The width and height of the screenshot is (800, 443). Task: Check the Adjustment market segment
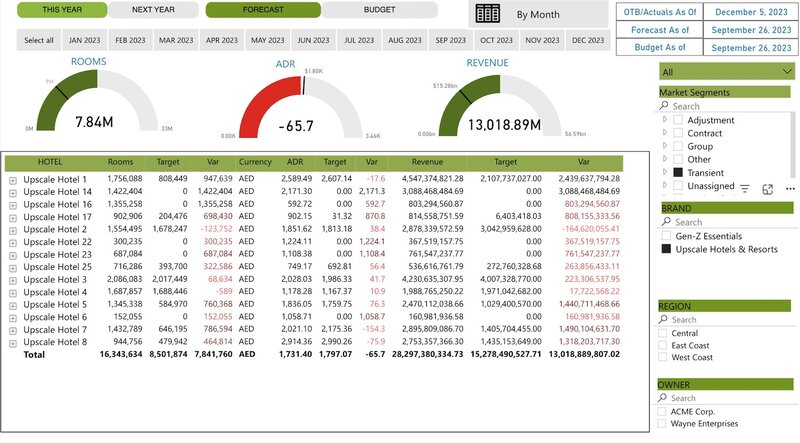tap(678, 120)
